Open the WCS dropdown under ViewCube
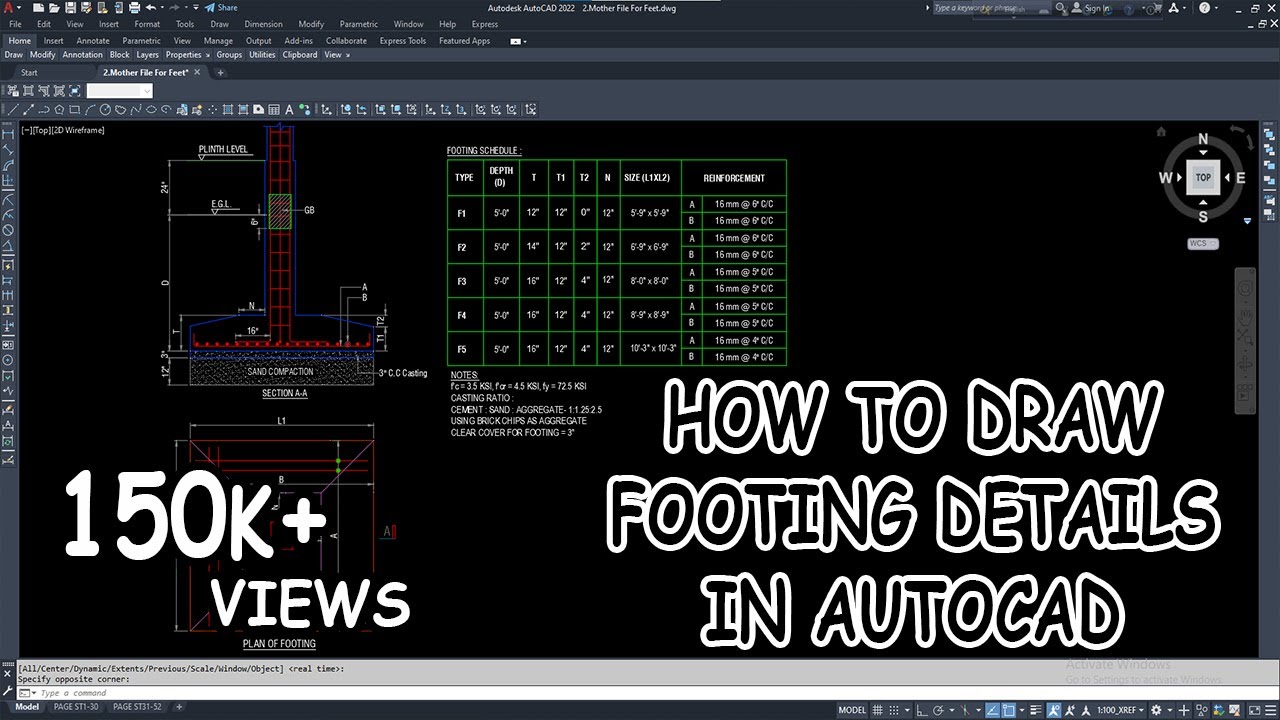Screen dimensions: 1280x720 click(1203, 243)
